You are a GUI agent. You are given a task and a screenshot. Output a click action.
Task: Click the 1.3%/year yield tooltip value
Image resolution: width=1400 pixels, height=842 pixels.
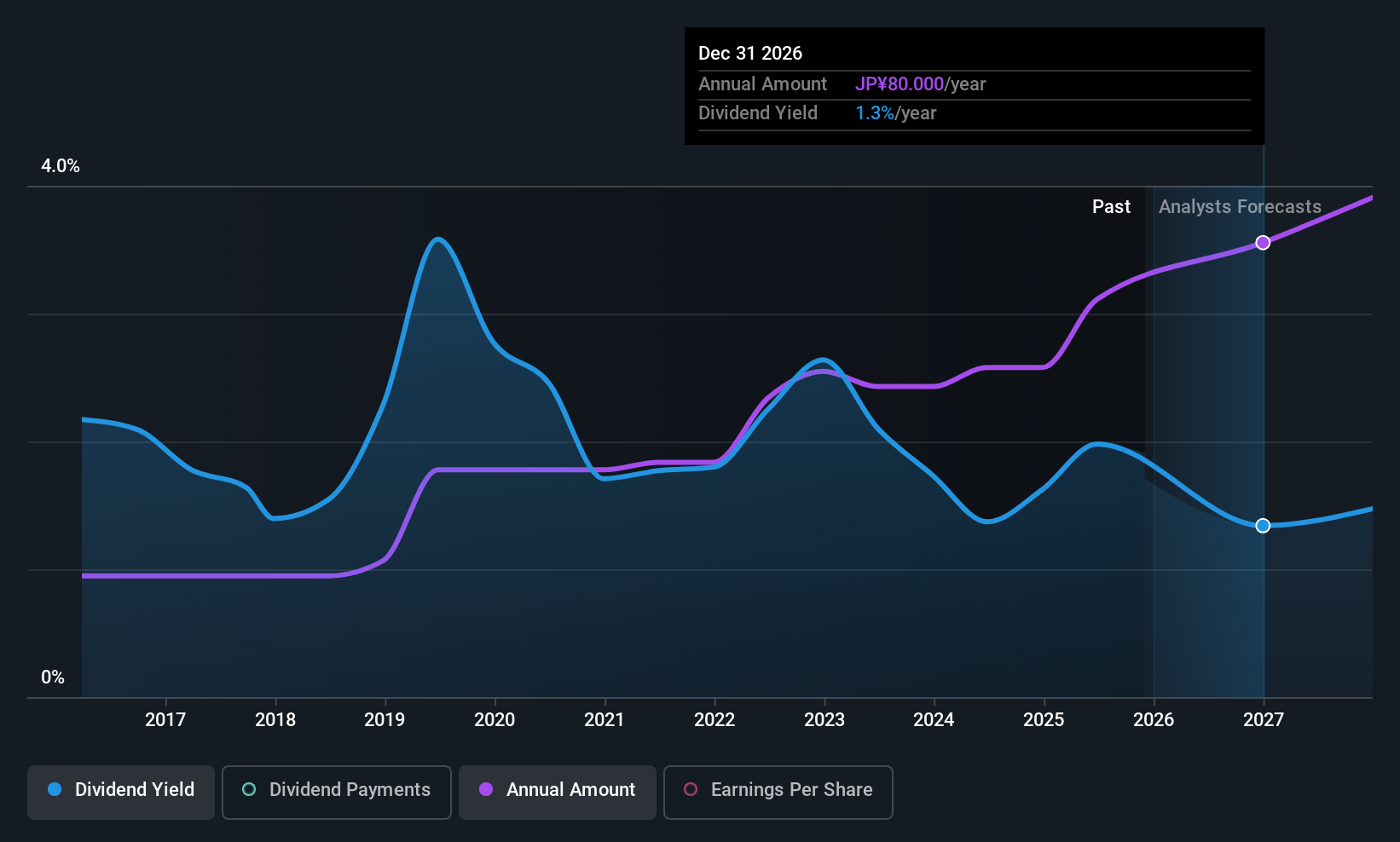[x=895, y=113]
